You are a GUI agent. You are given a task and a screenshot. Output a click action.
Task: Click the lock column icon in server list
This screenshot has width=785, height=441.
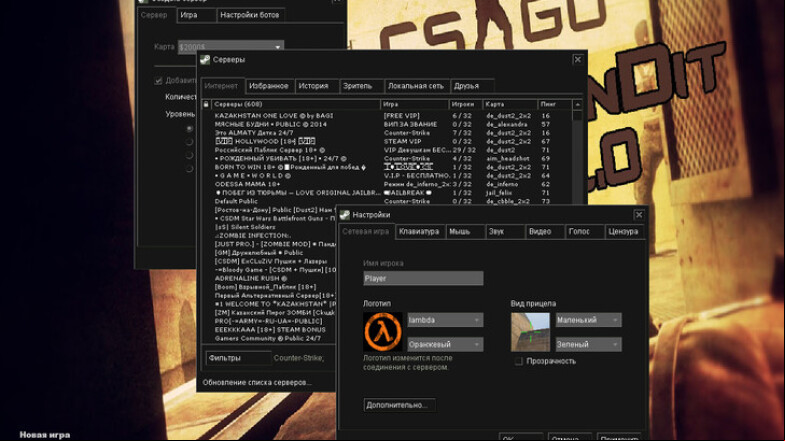pos(206,104)
